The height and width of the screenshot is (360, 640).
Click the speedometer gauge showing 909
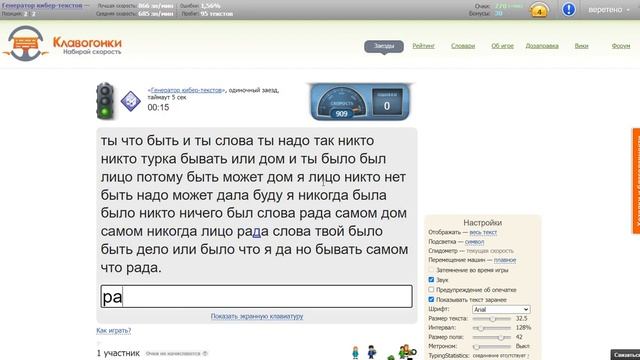click(x=341, y=102)
